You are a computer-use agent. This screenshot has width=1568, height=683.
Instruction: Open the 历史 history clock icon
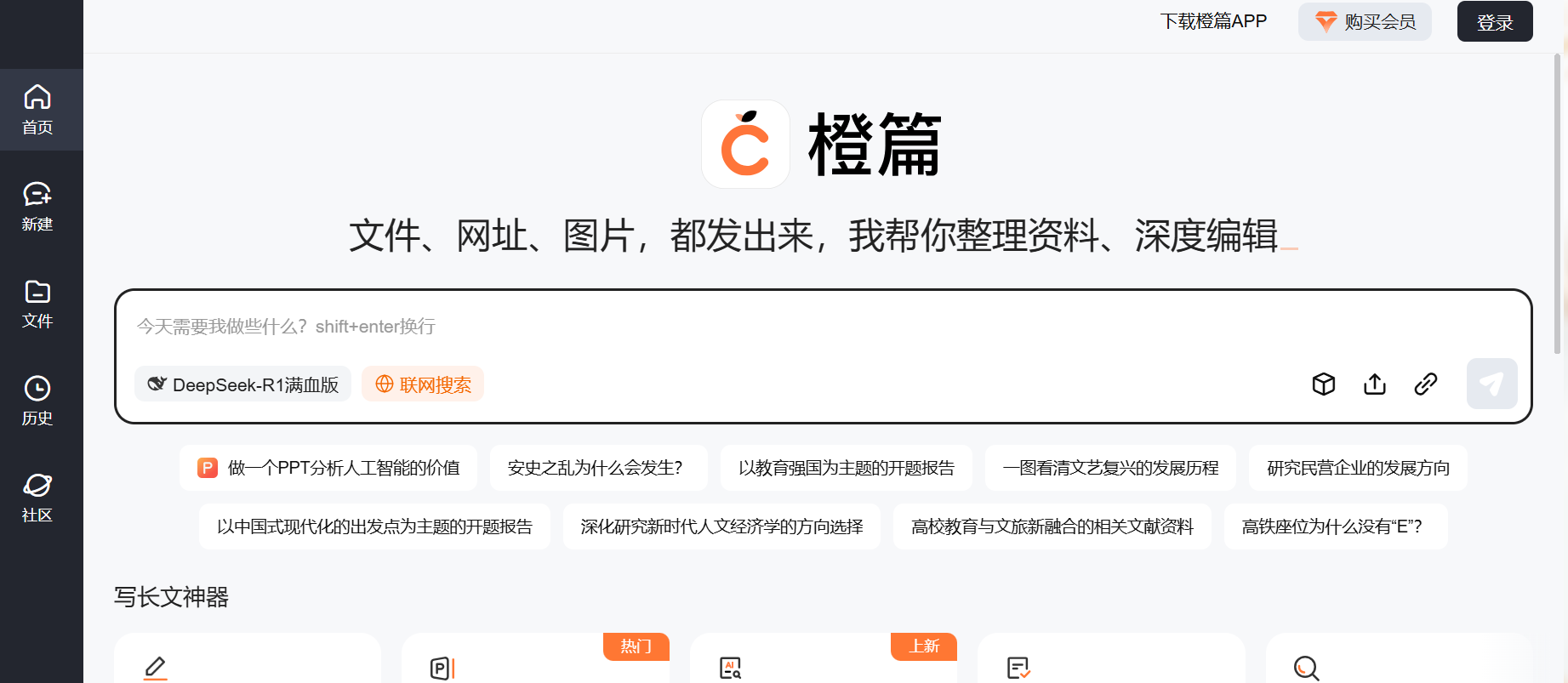tap(37, 389)
